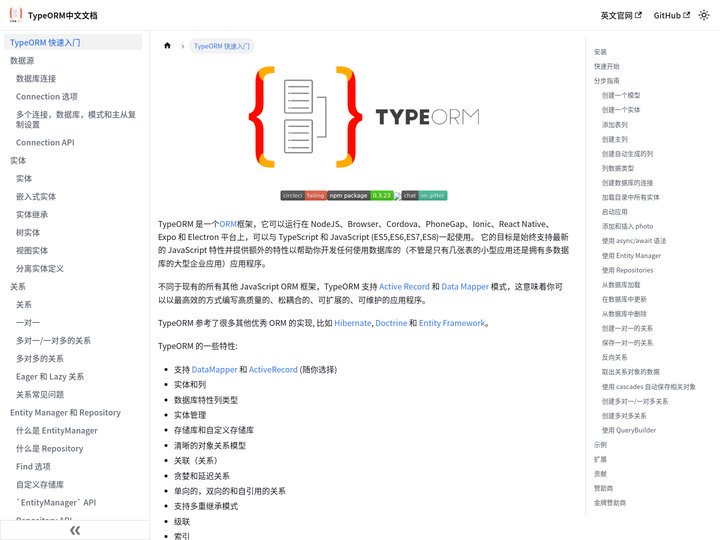Image resolution: width=720 pixels, height=540 pixels.
Task: Open 多对一/一对多的关系 in the sidebar
Action: pos(53,340)
